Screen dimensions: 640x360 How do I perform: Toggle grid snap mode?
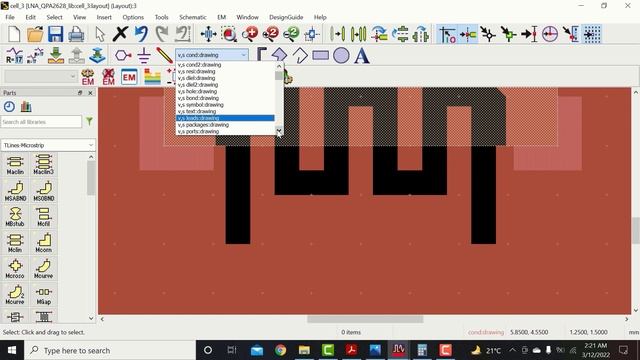591,34
